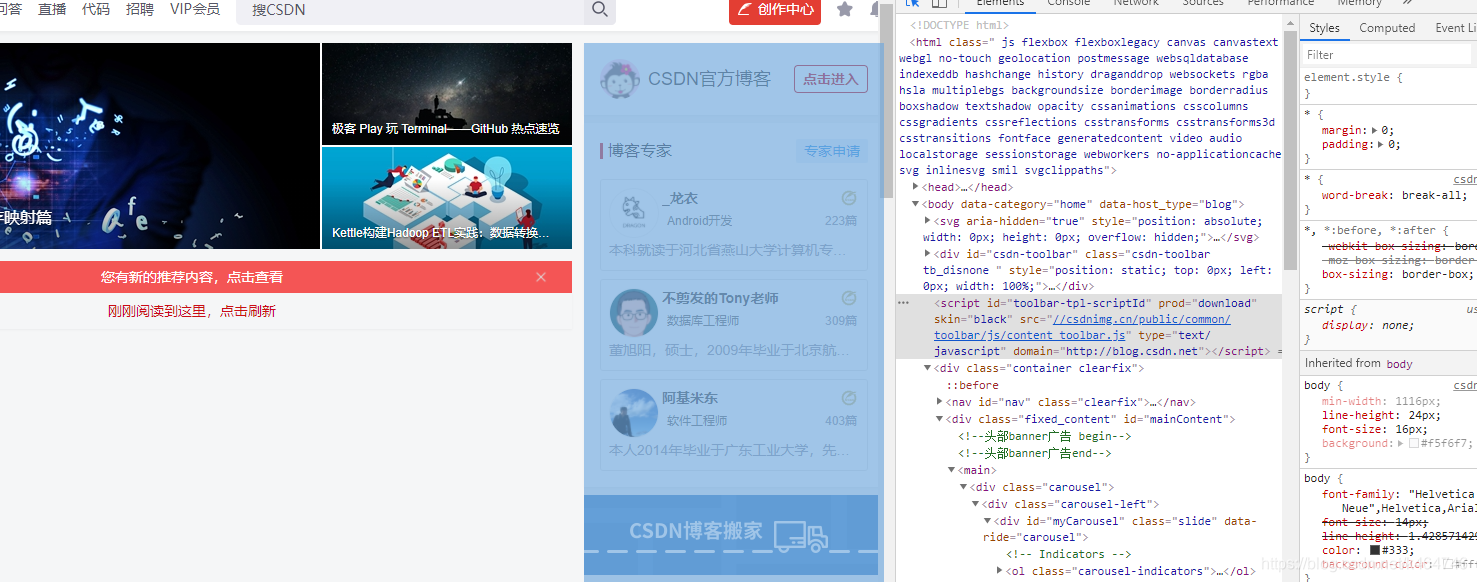Image resolution: width=1477 pixels, height=582 pixels.
Task: Activate the DevTools inspect element cursor icon
Action: (x=913, y=3)
